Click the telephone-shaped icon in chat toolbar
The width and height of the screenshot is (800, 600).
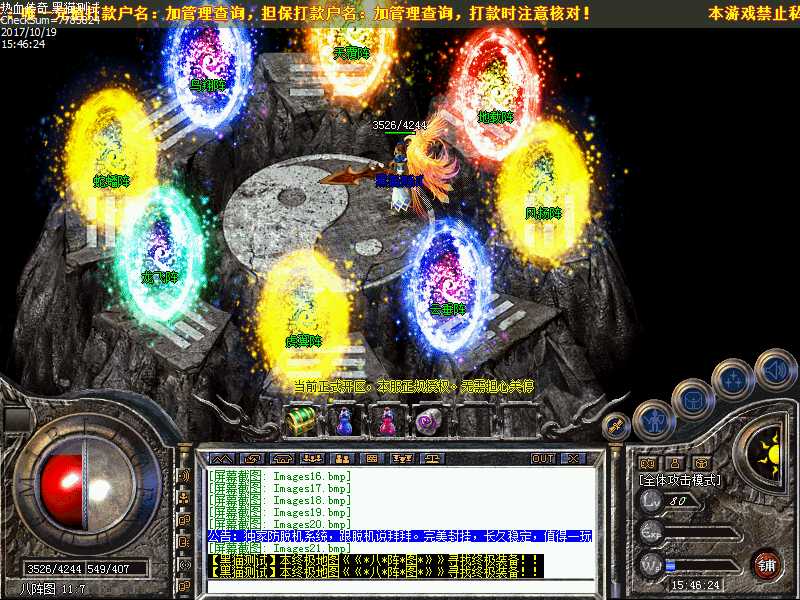tap(282, 459)
